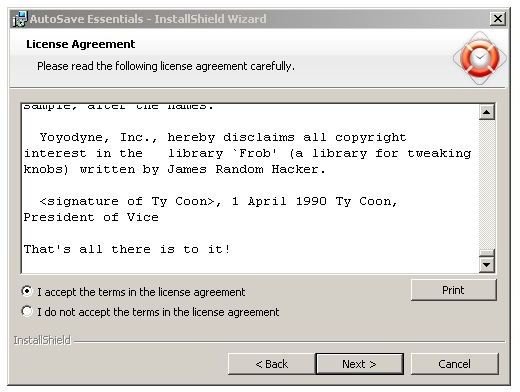Continue installation with the Next button

pyautogui.click(x=359, y=364)
